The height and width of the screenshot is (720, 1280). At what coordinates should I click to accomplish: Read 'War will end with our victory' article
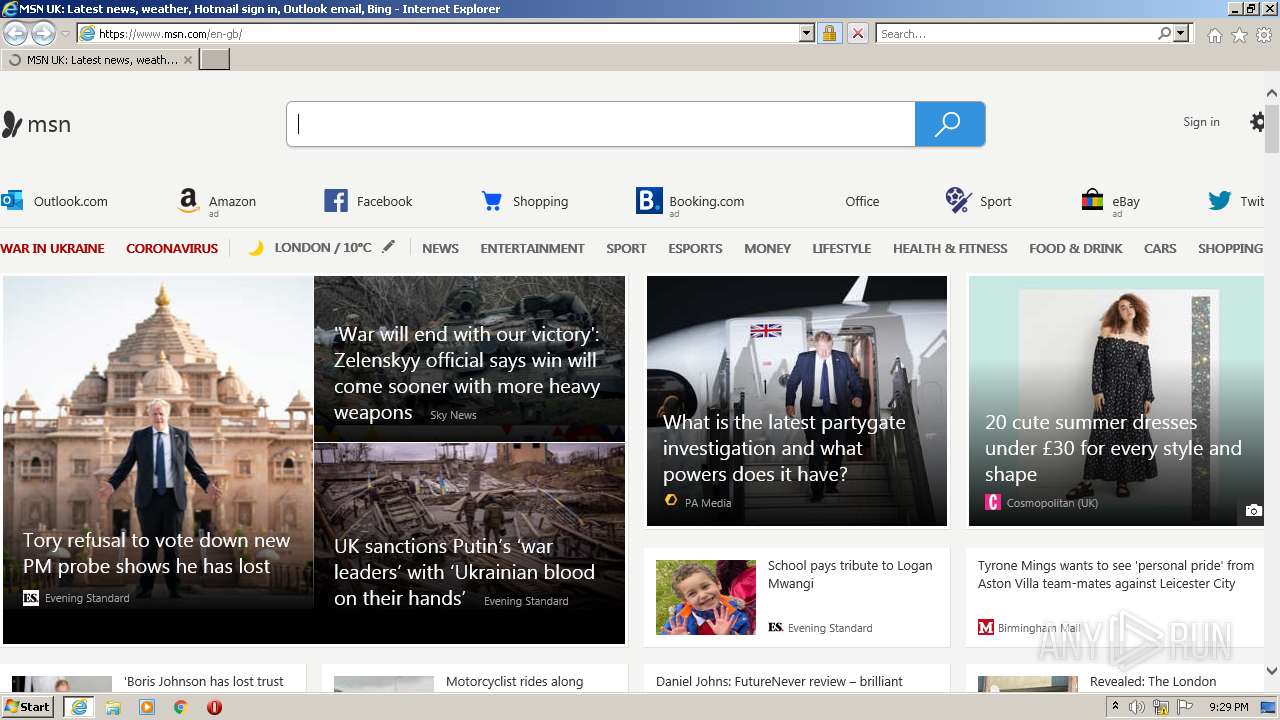click(467, 373)
